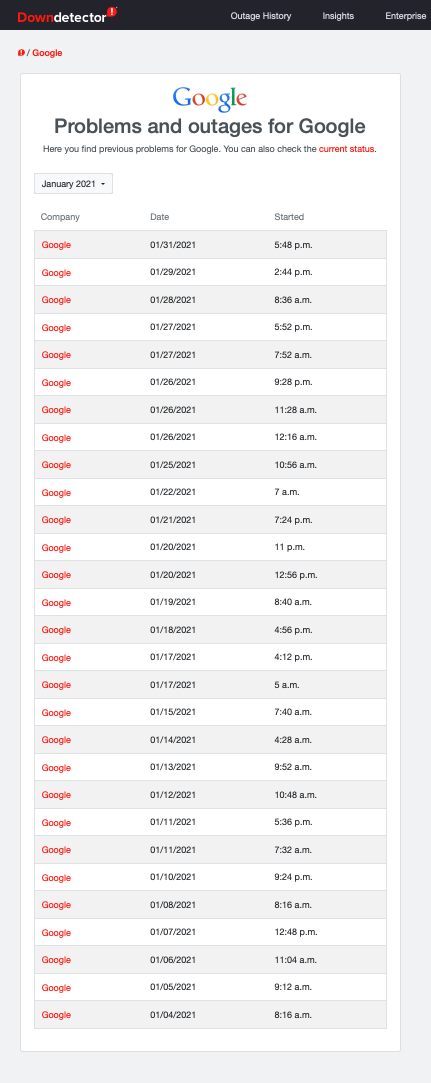Viewport: 431px width, 1083px height.
Task: Open the Outage History menu
Action: 261,16
